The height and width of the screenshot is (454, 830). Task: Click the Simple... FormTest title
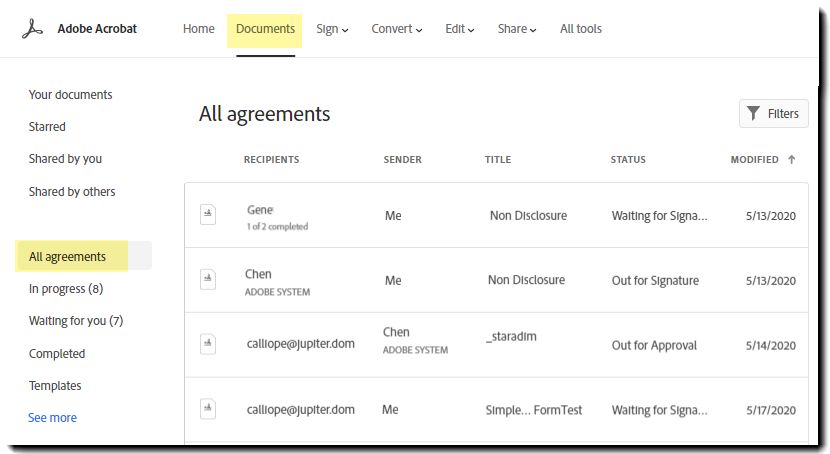[534, 410]
